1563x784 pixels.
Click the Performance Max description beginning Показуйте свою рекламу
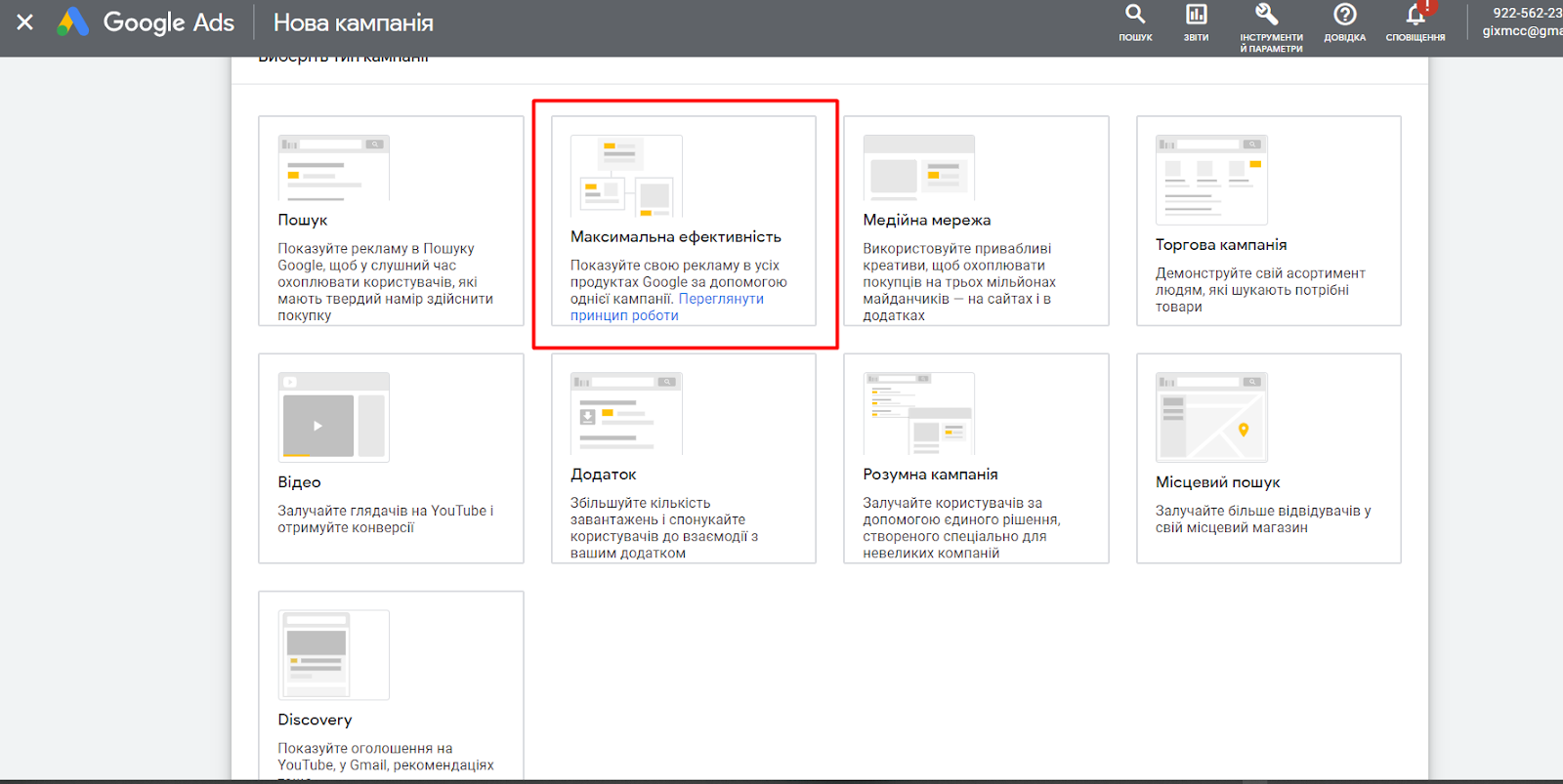pos(678,281)
